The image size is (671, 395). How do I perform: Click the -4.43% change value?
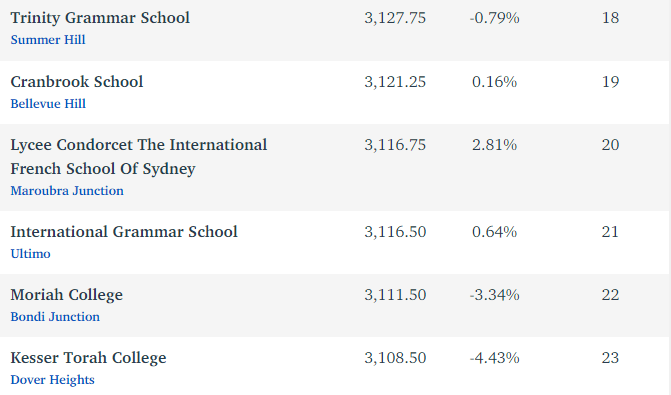(494, 358)
